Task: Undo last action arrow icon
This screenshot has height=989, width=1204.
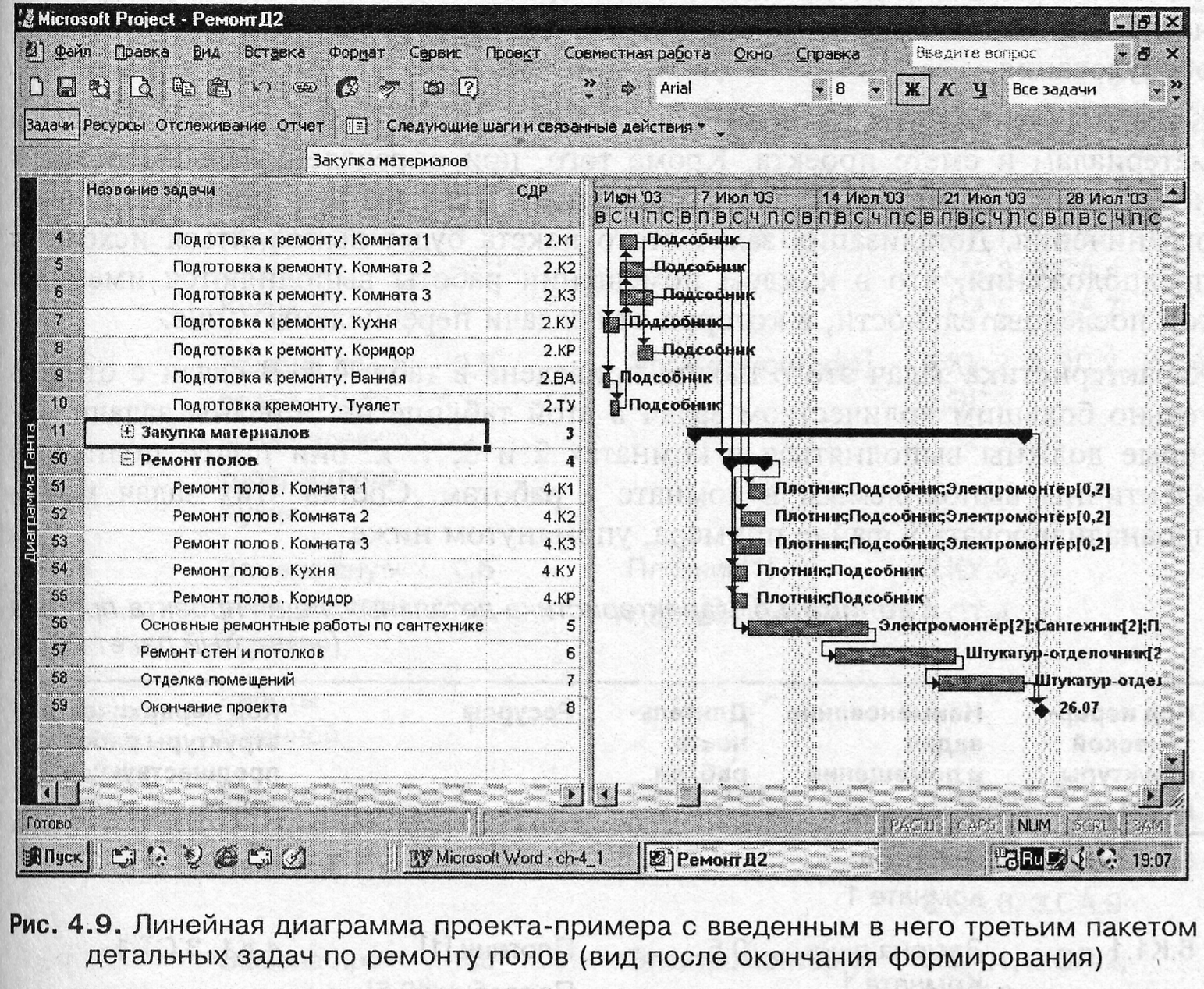Action: click(x=261, y=88)
